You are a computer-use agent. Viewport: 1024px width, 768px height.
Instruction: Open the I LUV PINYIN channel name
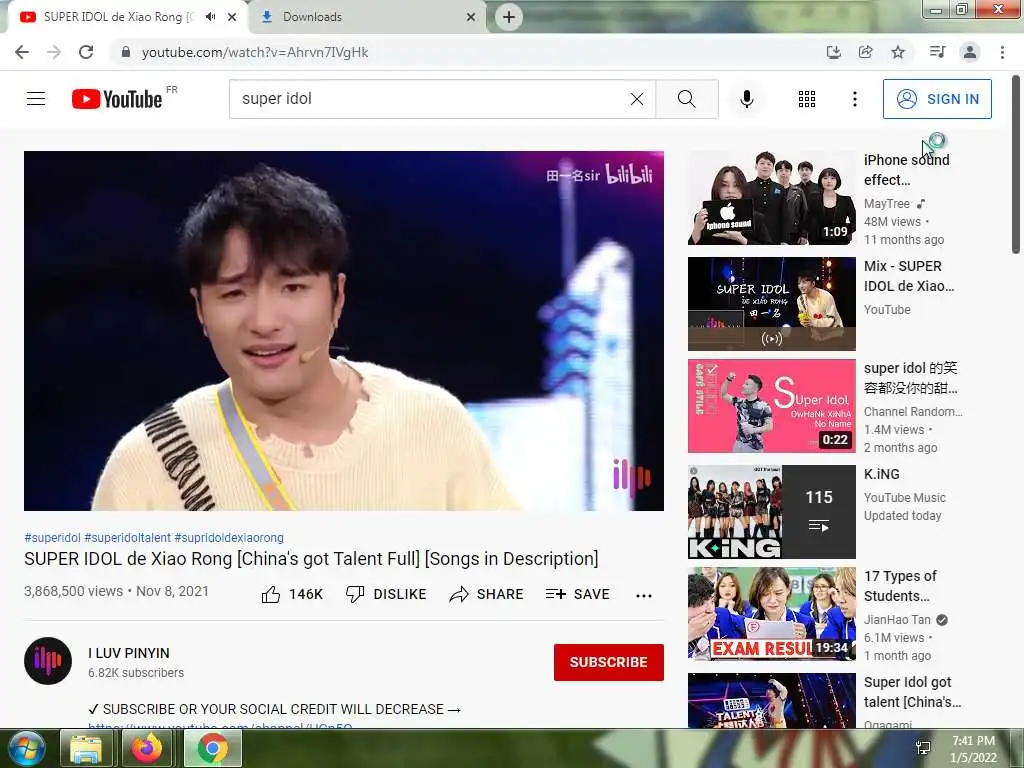[x=129, y=653]
